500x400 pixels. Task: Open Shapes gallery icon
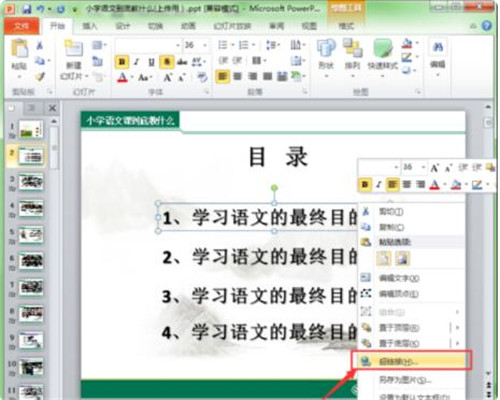point(326,48)
